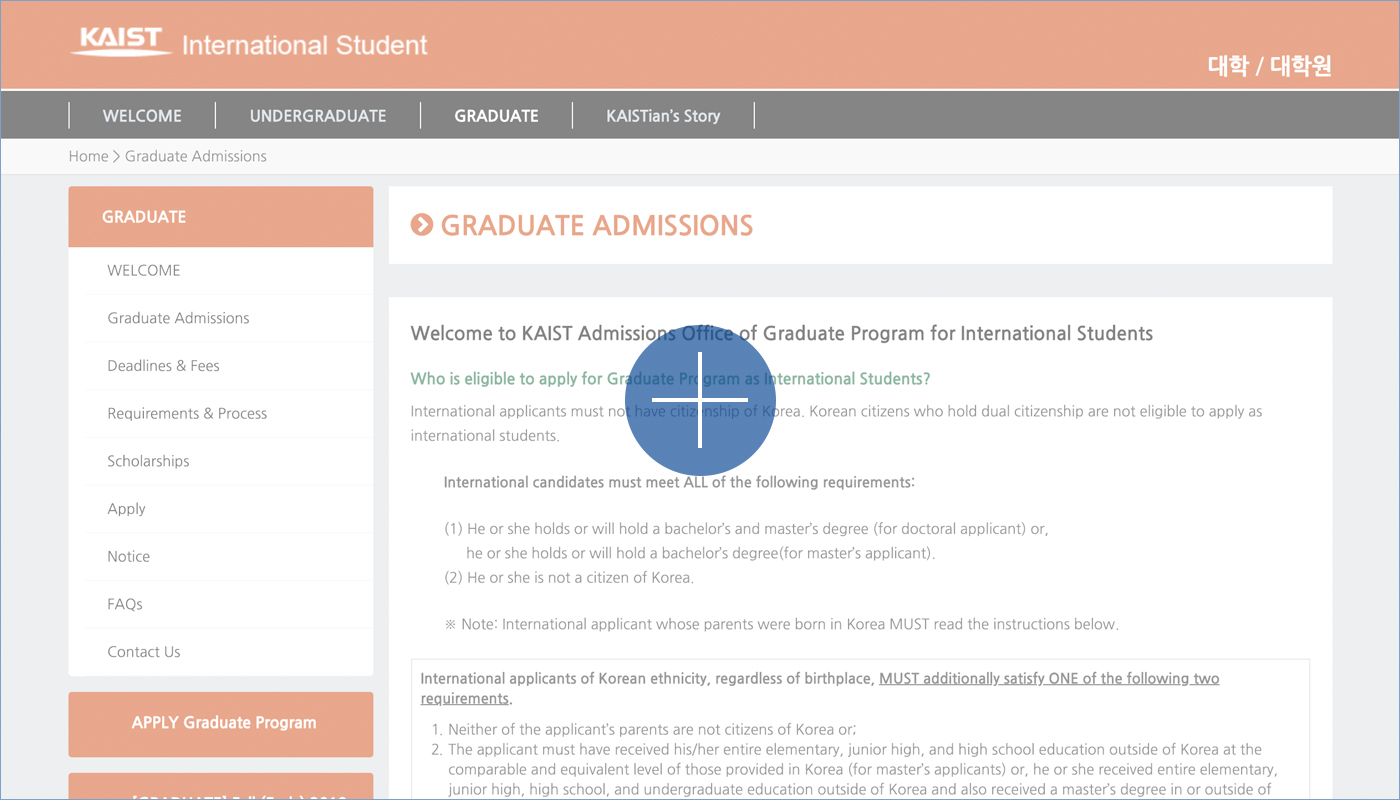Go to Home in the breadcrumb
Image resolution: width=1400 pixels, height=800 pixels.
[x=88, y=156]
